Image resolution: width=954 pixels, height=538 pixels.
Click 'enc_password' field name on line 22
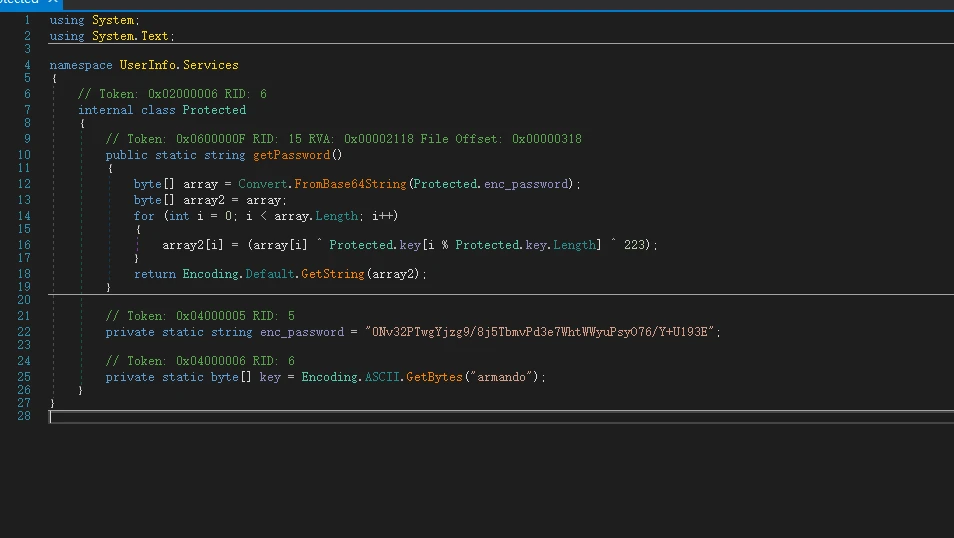pyautogui.click(x=302, y=332)
